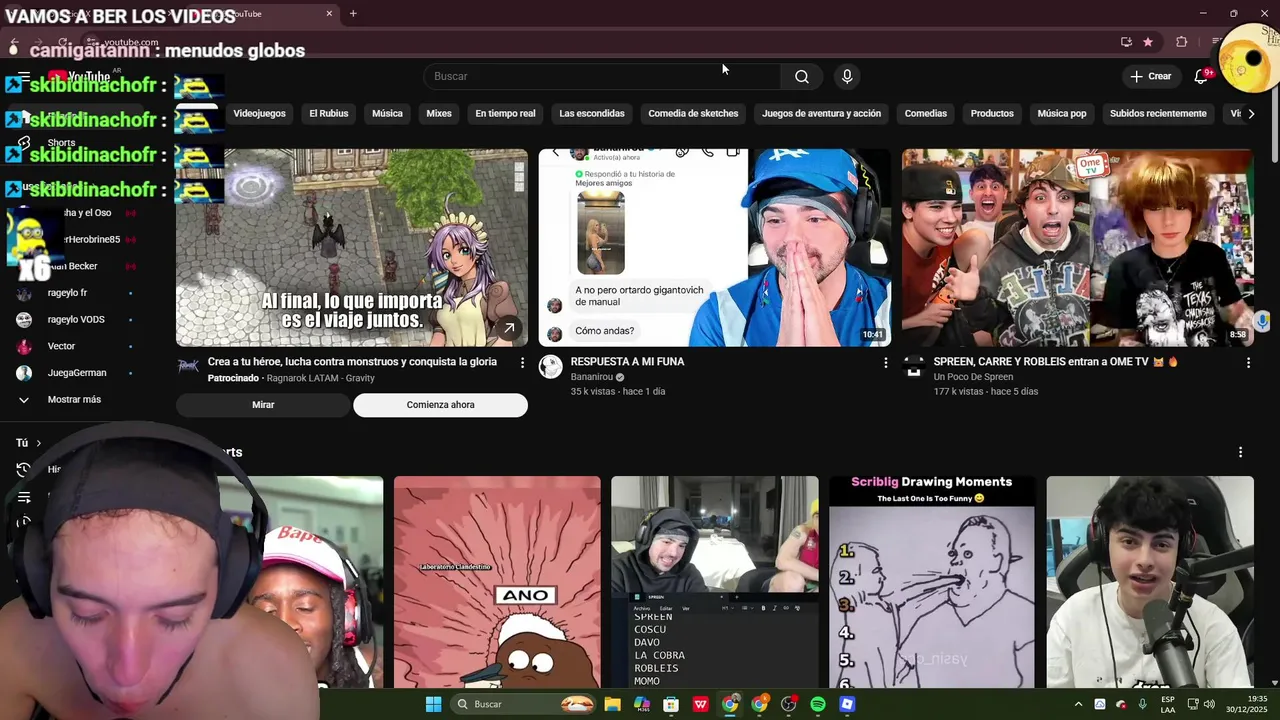Show hidden system tray icons
This screenshot has width=1280, height=720.
(1078, 704)
